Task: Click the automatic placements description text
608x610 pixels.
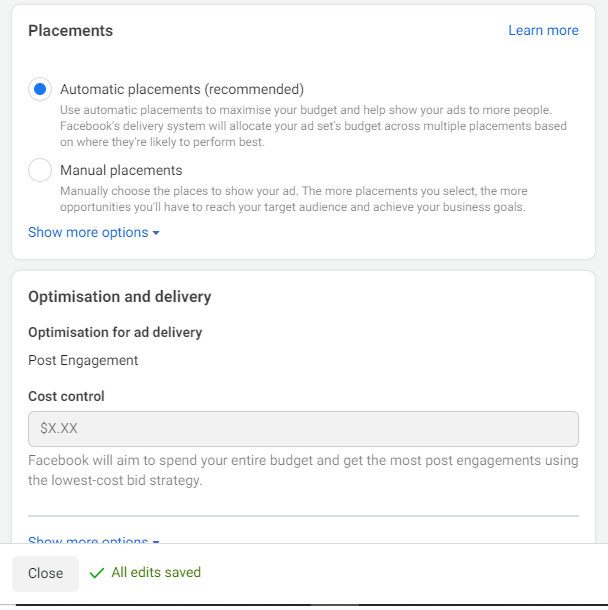Action: 312,126
